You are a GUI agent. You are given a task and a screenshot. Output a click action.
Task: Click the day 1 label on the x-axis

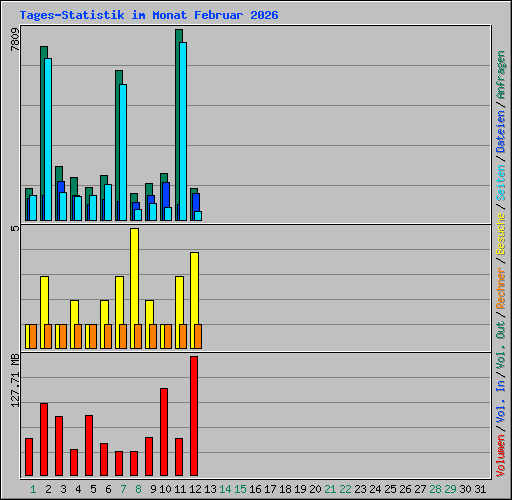[33, 489]
